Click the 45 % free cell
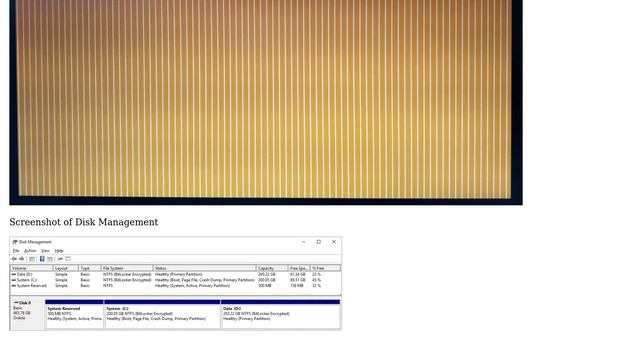The width and height of the screenshot is (640, 360). tap(316, 280)
